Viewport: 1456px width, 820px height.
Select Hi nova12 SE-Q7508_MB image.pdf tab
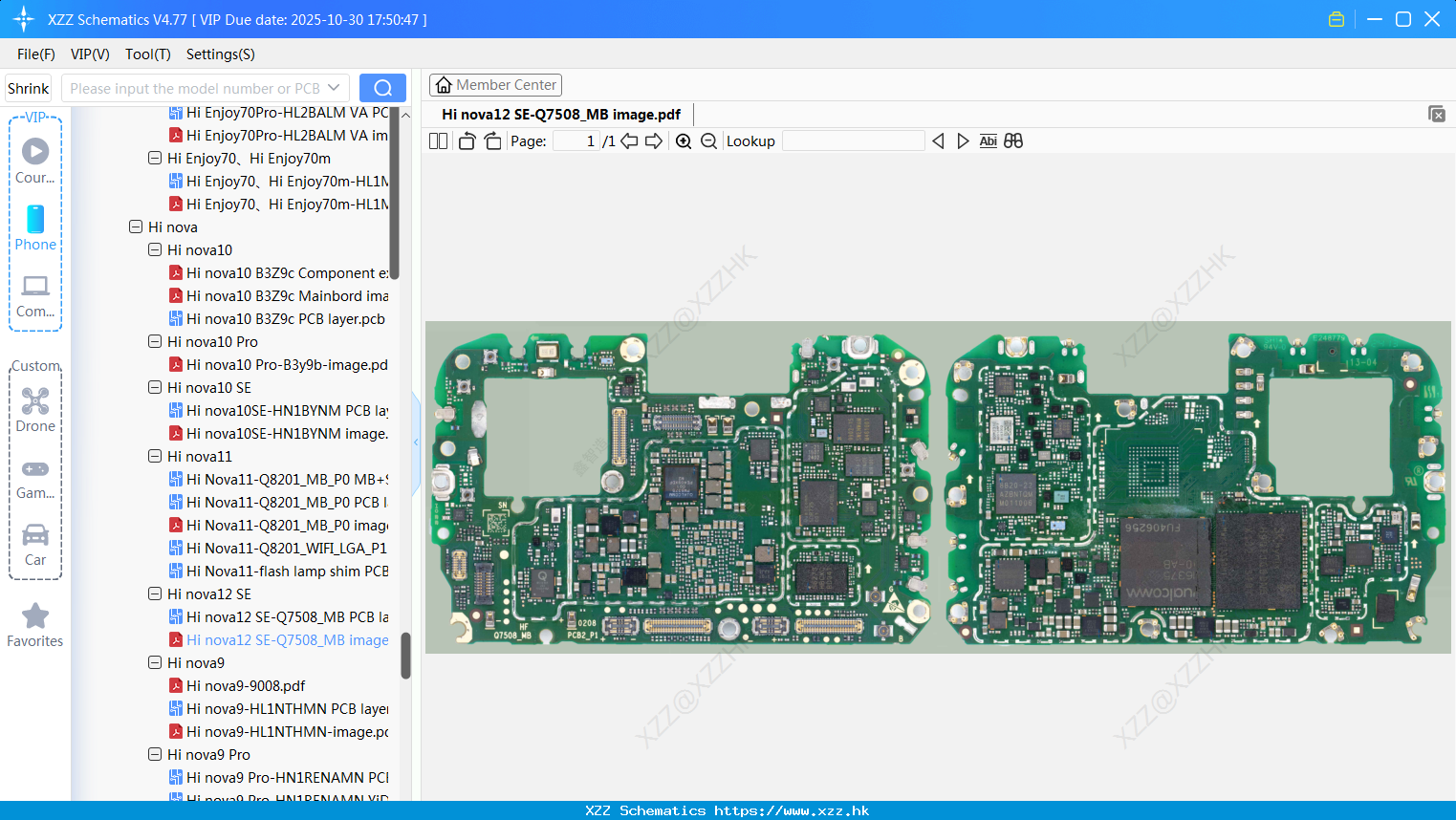[561, 115]
